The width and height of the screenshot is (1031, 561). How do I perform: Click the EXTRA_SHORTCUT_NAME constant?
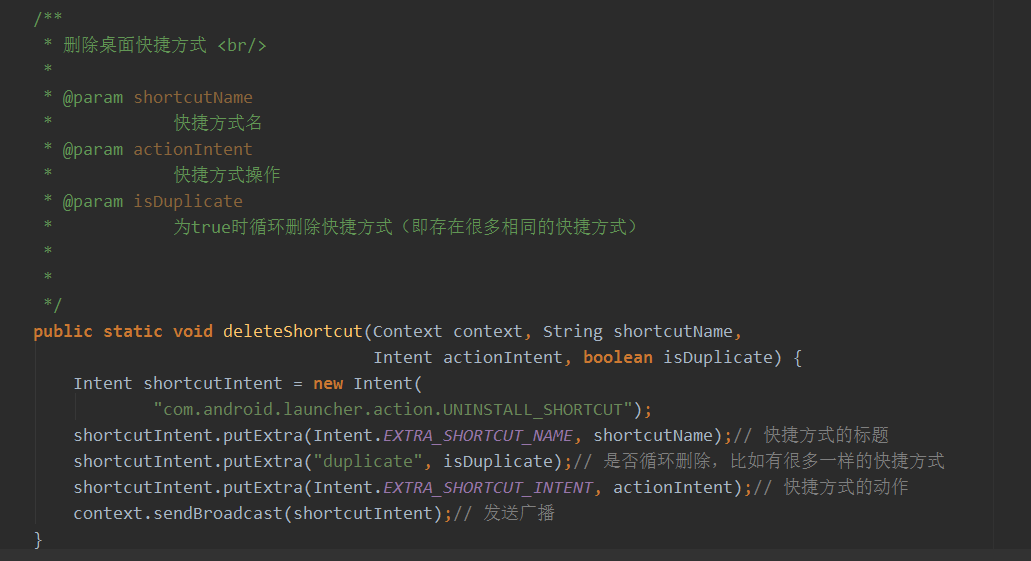(478, 435)
